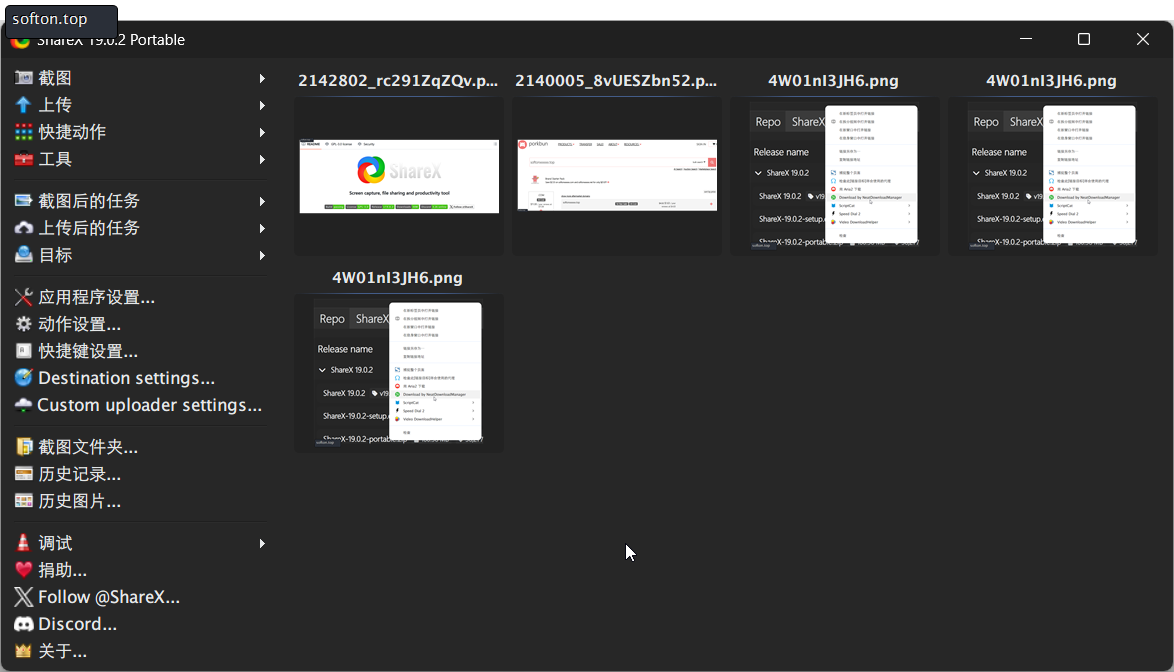Open the 调试 menu item
Screen dimensions: 1174x672
140,543
